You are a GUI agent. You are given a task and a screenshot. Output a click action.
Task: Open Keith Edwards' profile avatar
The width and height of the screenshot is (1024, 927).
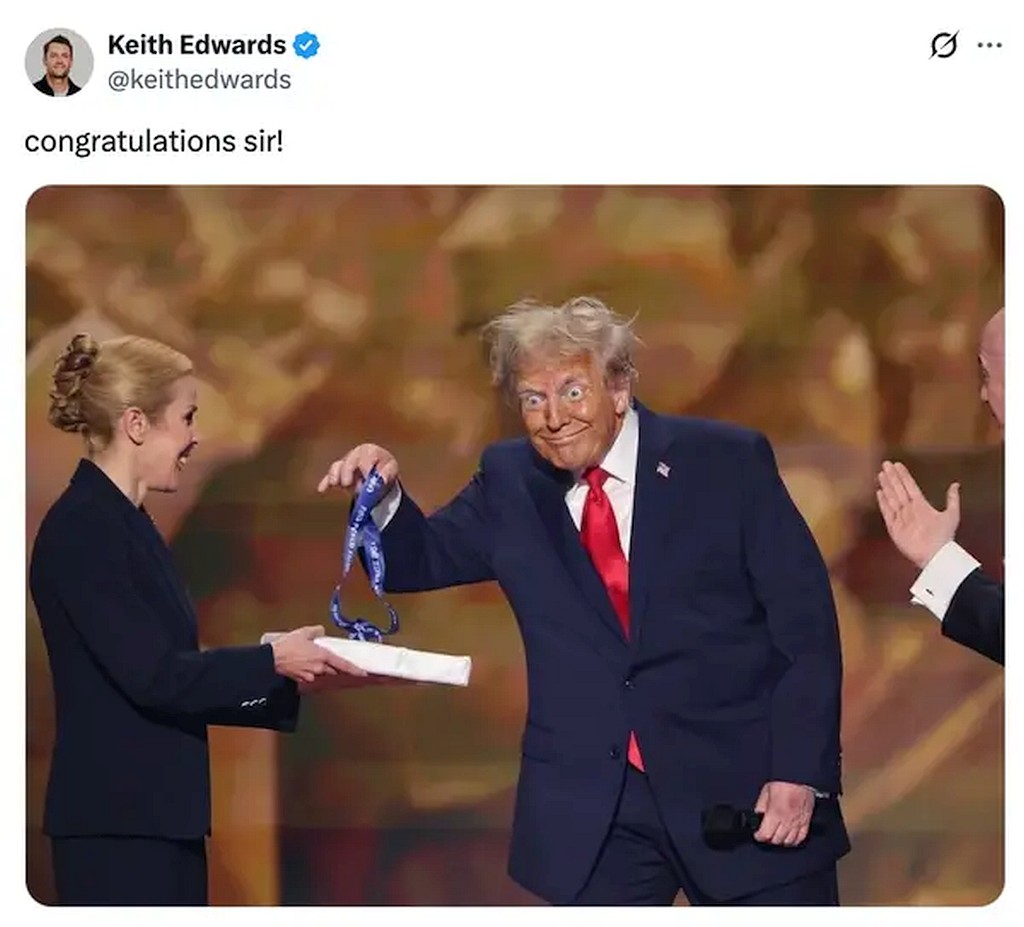coord(59,62)
